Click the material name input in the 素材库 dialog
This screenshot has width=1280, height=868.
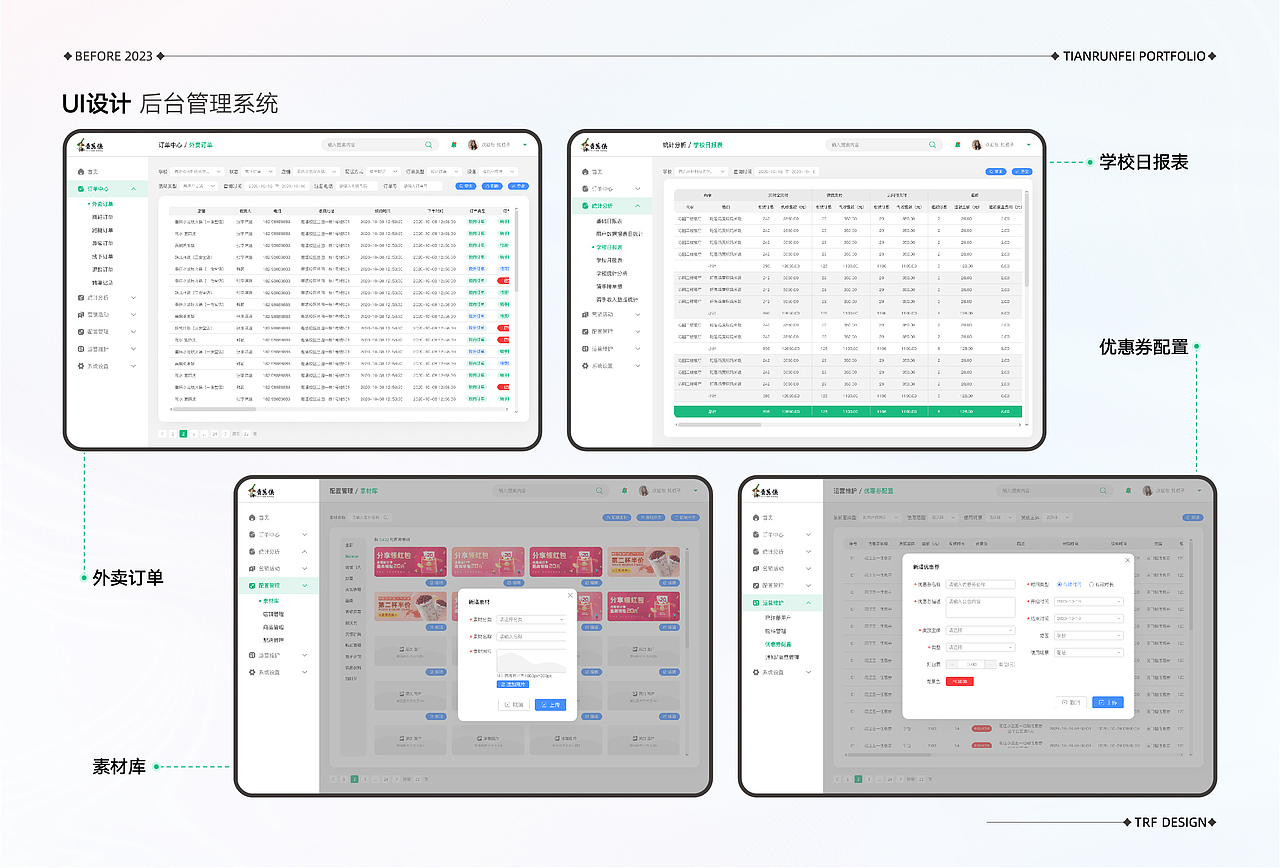(532, 636)
